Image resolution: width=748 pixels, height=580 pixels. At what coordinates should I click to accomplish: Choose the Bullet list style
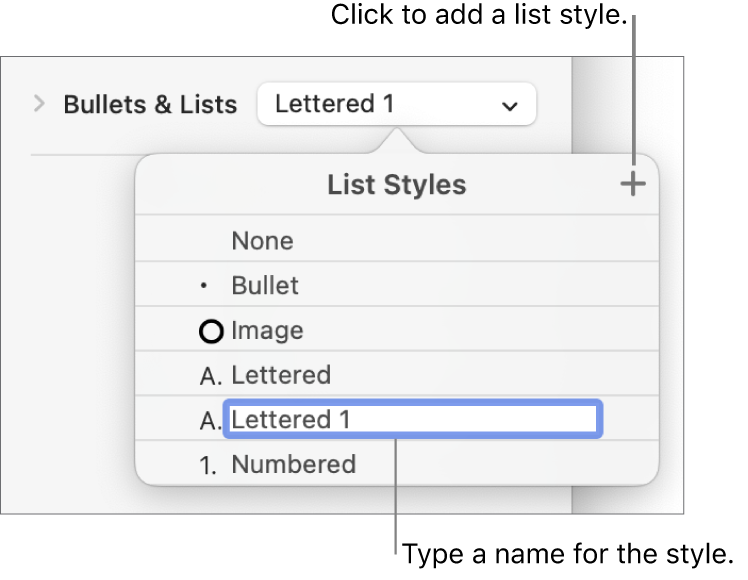tap(265, 286)
